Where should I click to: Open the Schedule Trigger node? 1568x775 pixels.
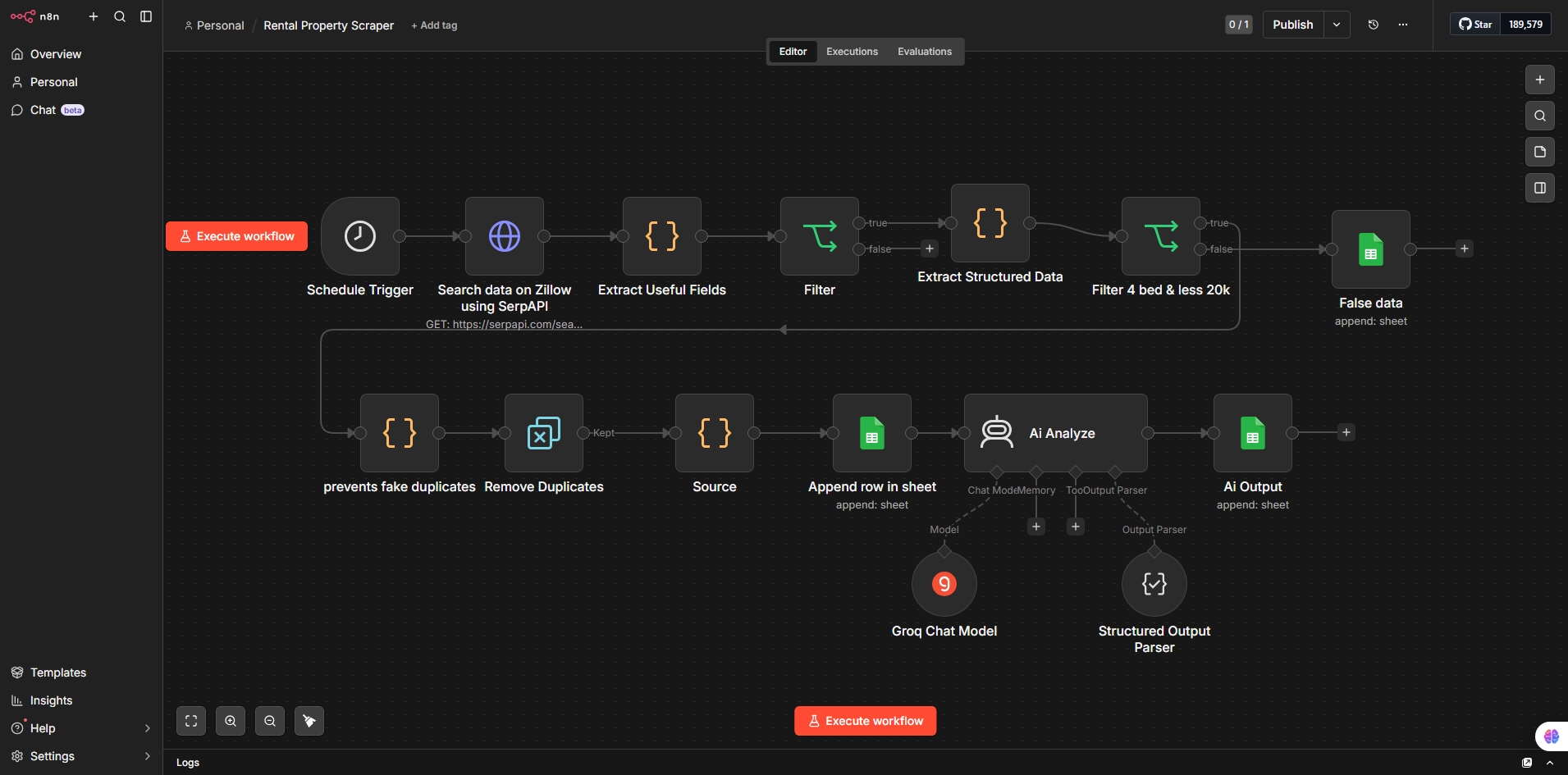coord(360,236)
